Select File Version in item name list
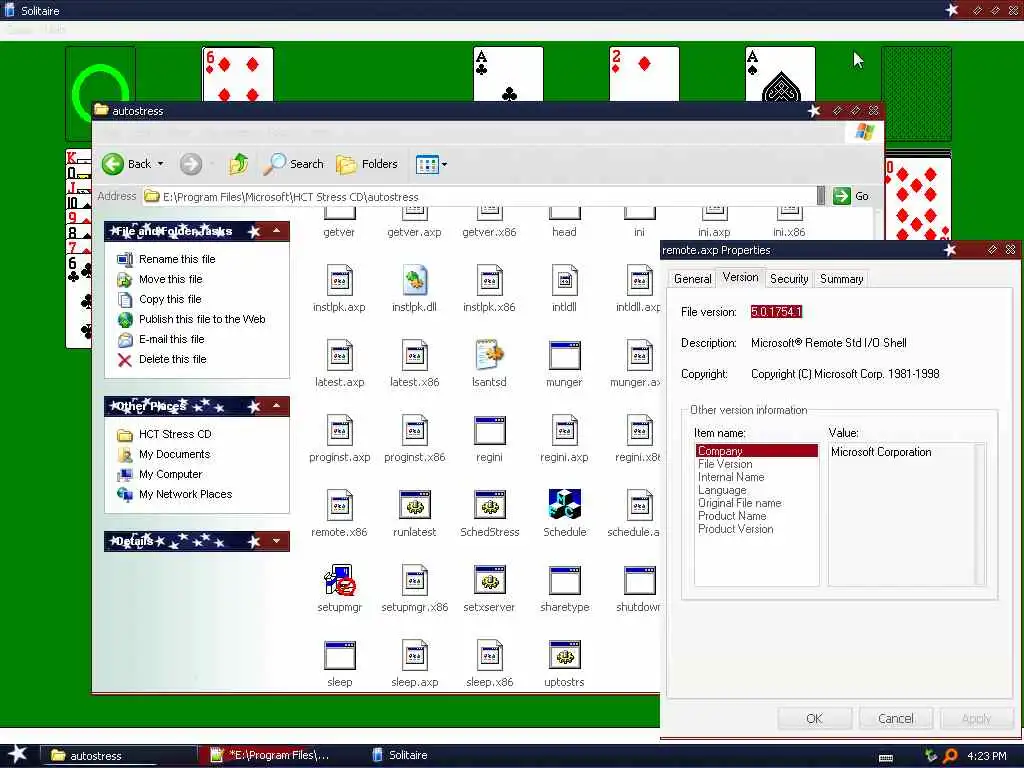The height and width of the screenshot is (768, 1024). (725, 464)
